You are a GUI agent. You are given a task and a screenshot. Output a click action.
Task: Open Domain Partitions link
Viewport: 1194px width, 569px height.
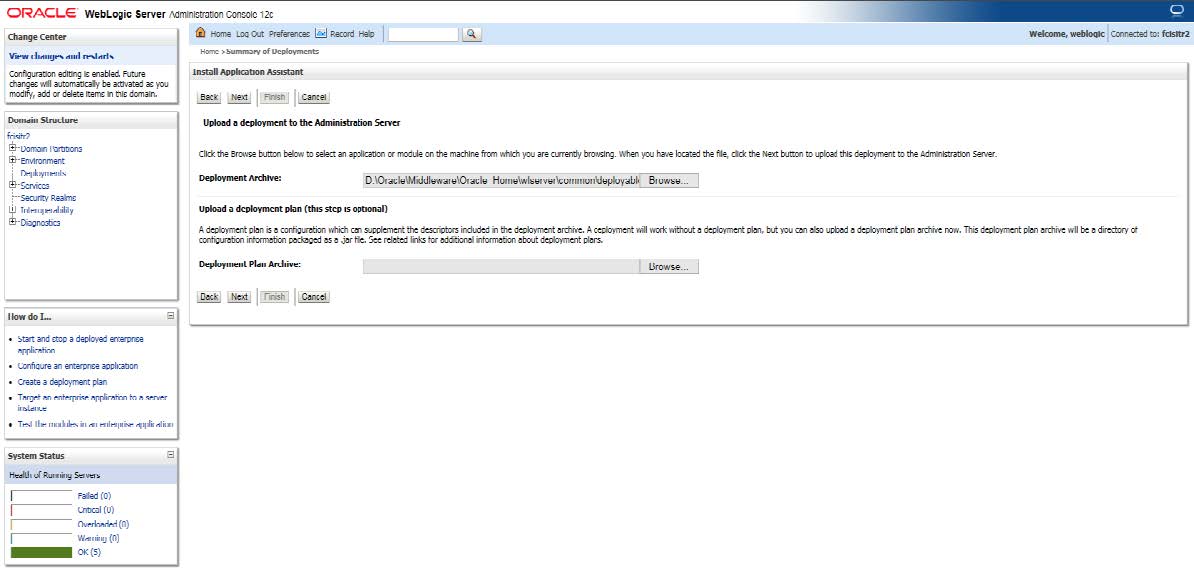click(x=51, y=149)
